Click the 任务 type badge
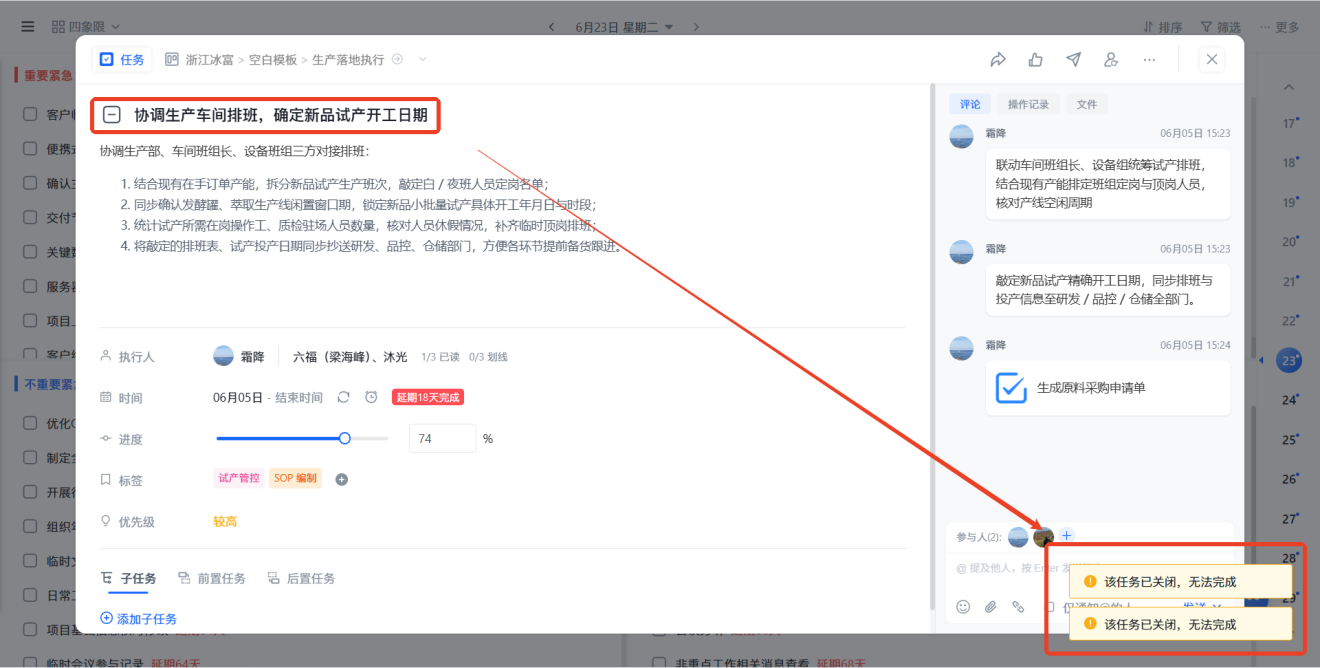The image size is (1320, 668). (122, 59)
